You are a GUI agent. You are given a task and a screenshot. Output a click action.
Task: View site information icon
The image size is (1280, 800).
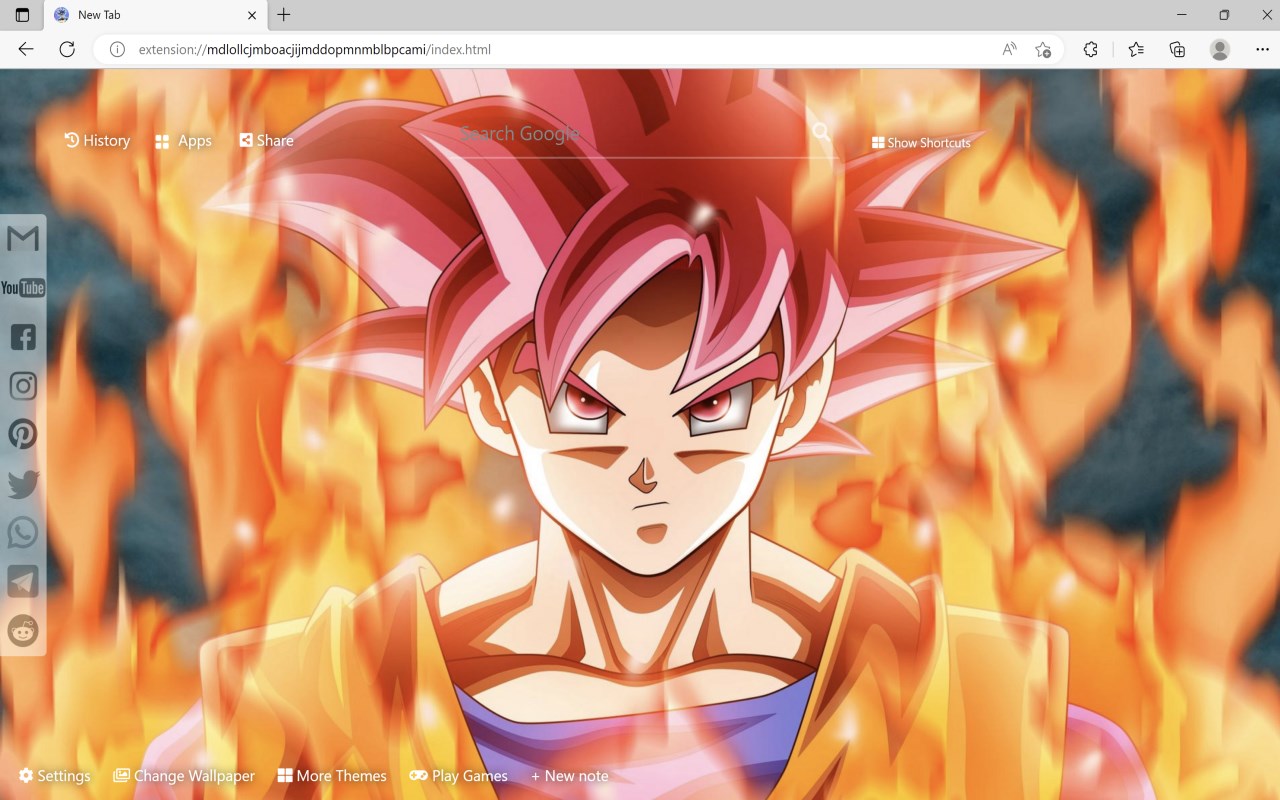click(117, 49)
